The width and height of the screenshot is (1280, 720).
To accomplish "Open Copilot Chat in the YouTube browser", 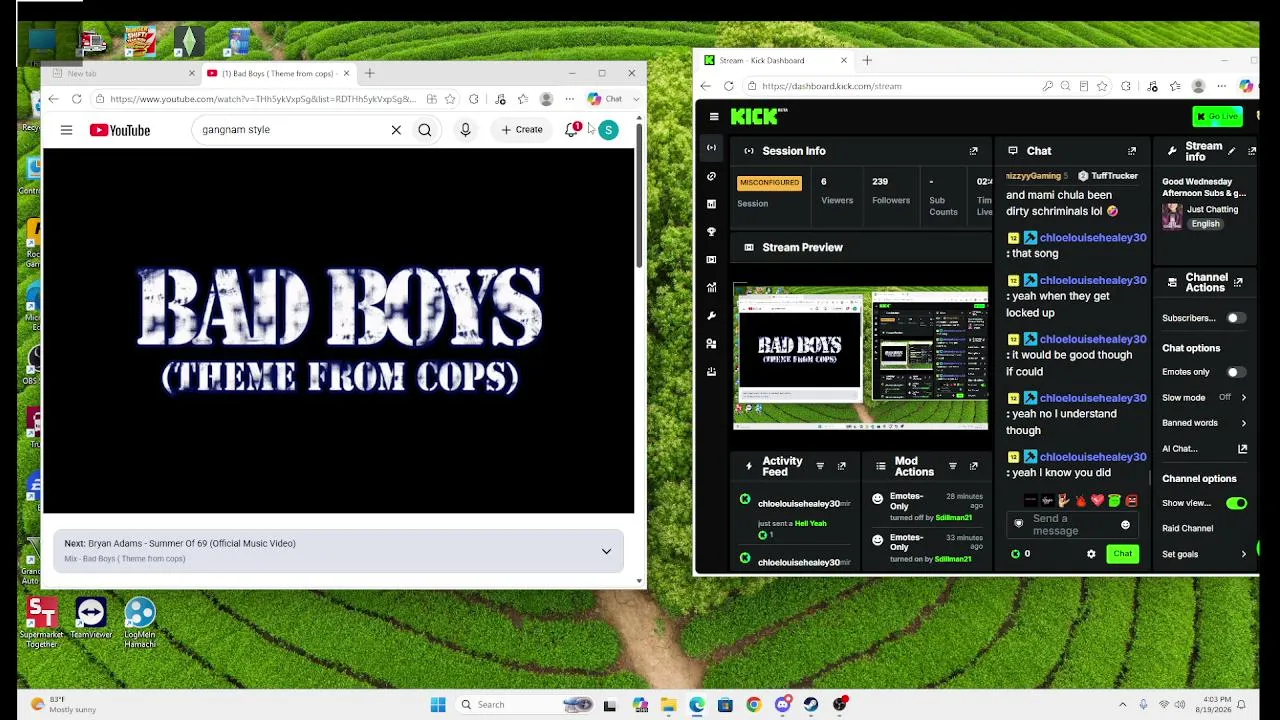I will click(x=605, y=99).
